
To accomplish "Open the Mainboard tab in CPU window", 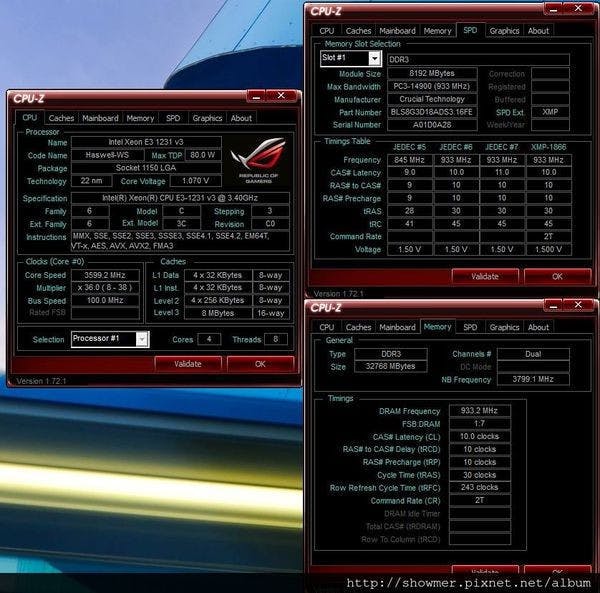I will (x=100, y=118).
